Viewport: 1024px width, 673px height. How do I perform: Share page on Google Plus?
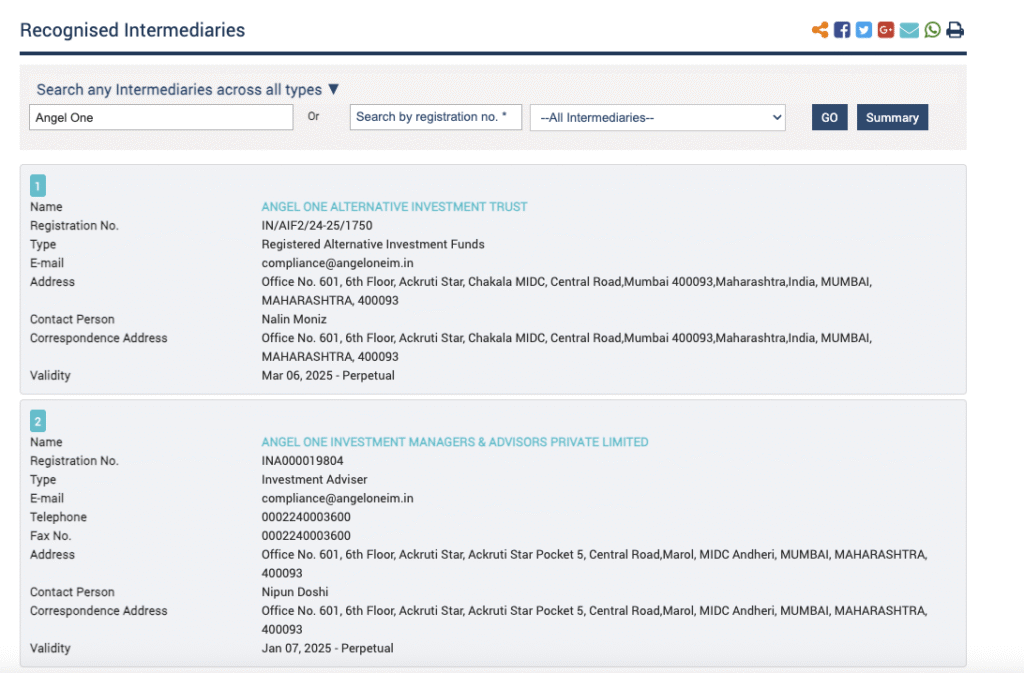click(886, 30)
